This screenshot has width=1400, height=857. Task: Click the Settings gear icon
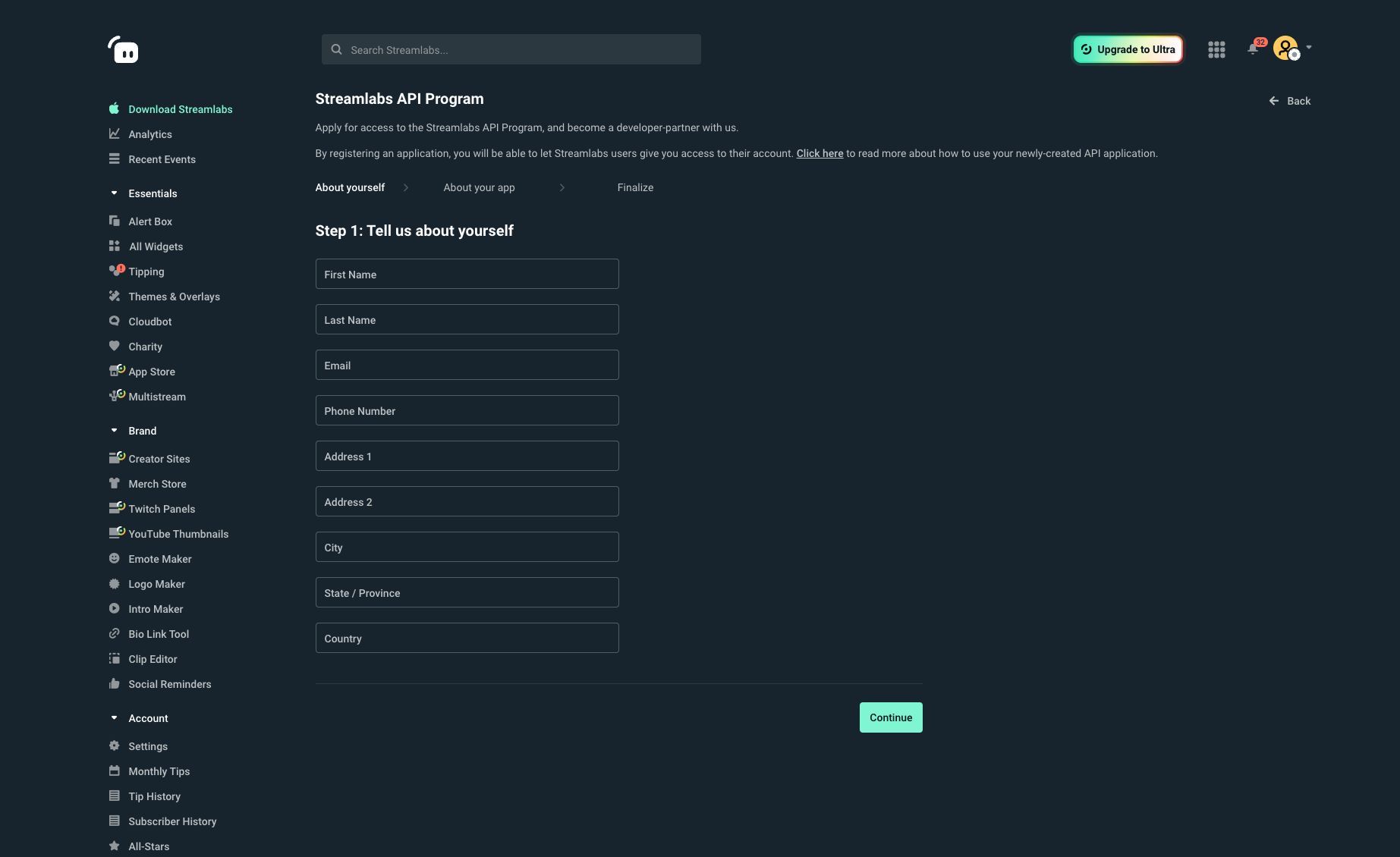tap(114, 746)
